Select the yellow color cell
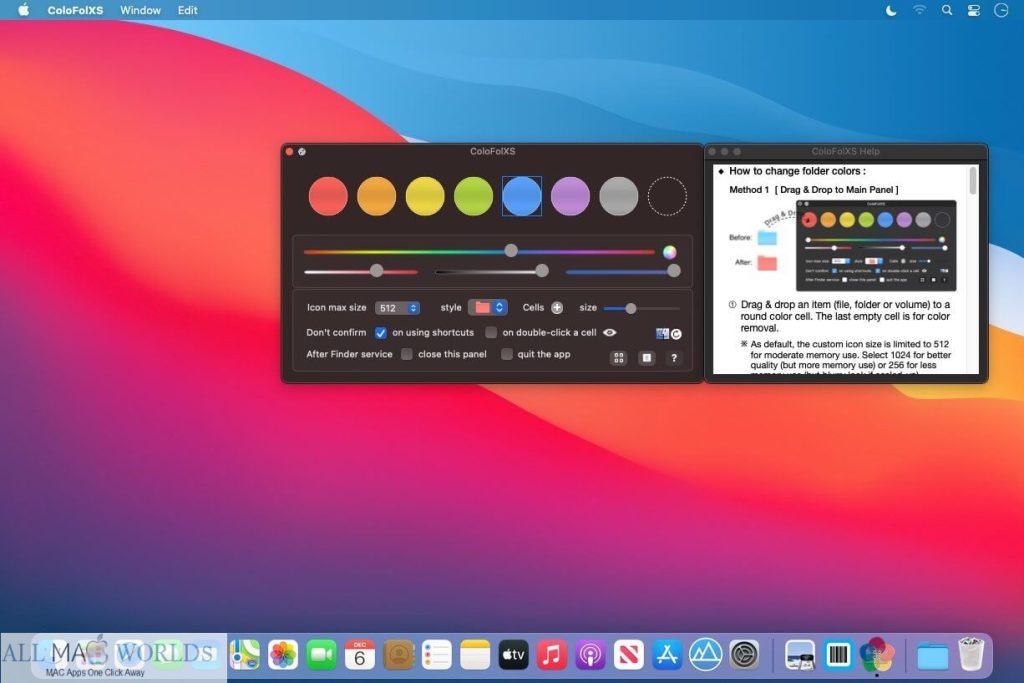Image resolution: width=1024 pixels, height=683 pixels. coord(424,196)
